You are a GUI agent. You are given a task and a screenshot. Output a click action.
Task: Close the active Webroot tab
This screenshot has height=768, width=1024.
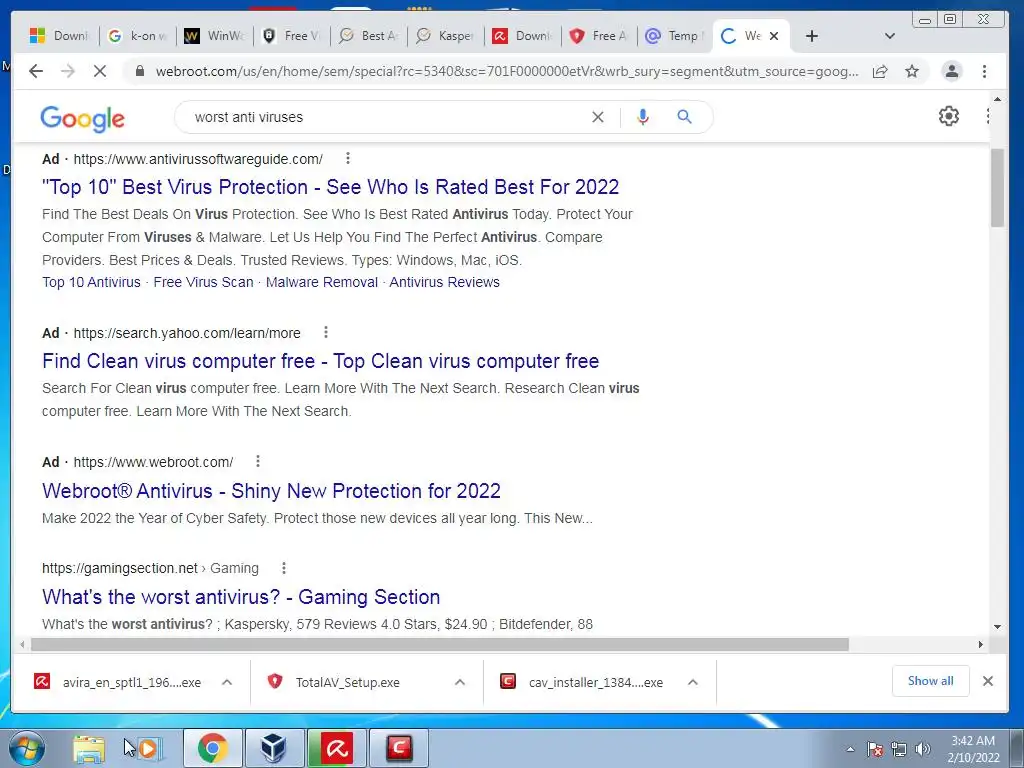pos(774,36)
